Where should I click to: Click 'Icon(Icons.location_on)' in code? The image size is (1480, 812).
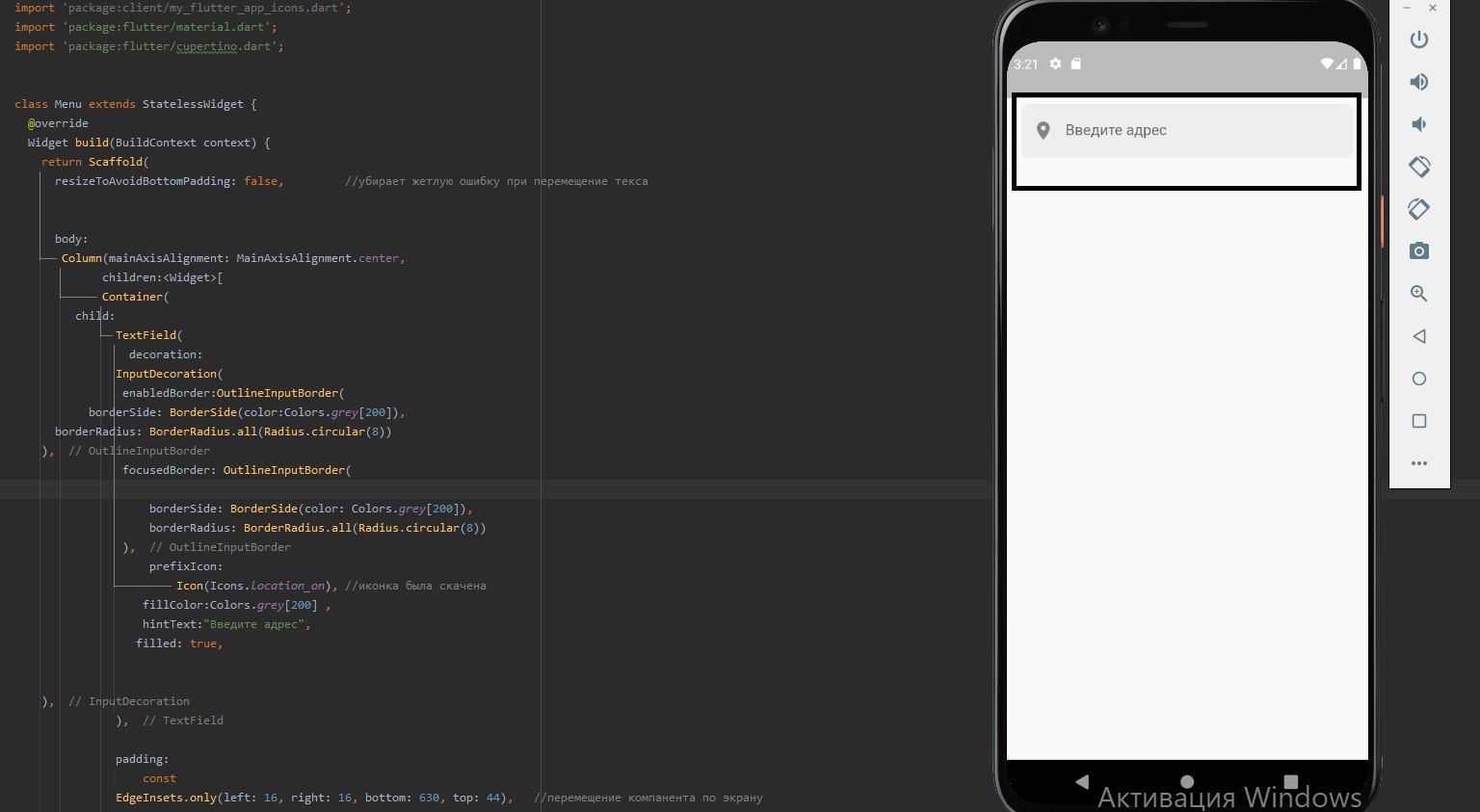coord(254,586)
